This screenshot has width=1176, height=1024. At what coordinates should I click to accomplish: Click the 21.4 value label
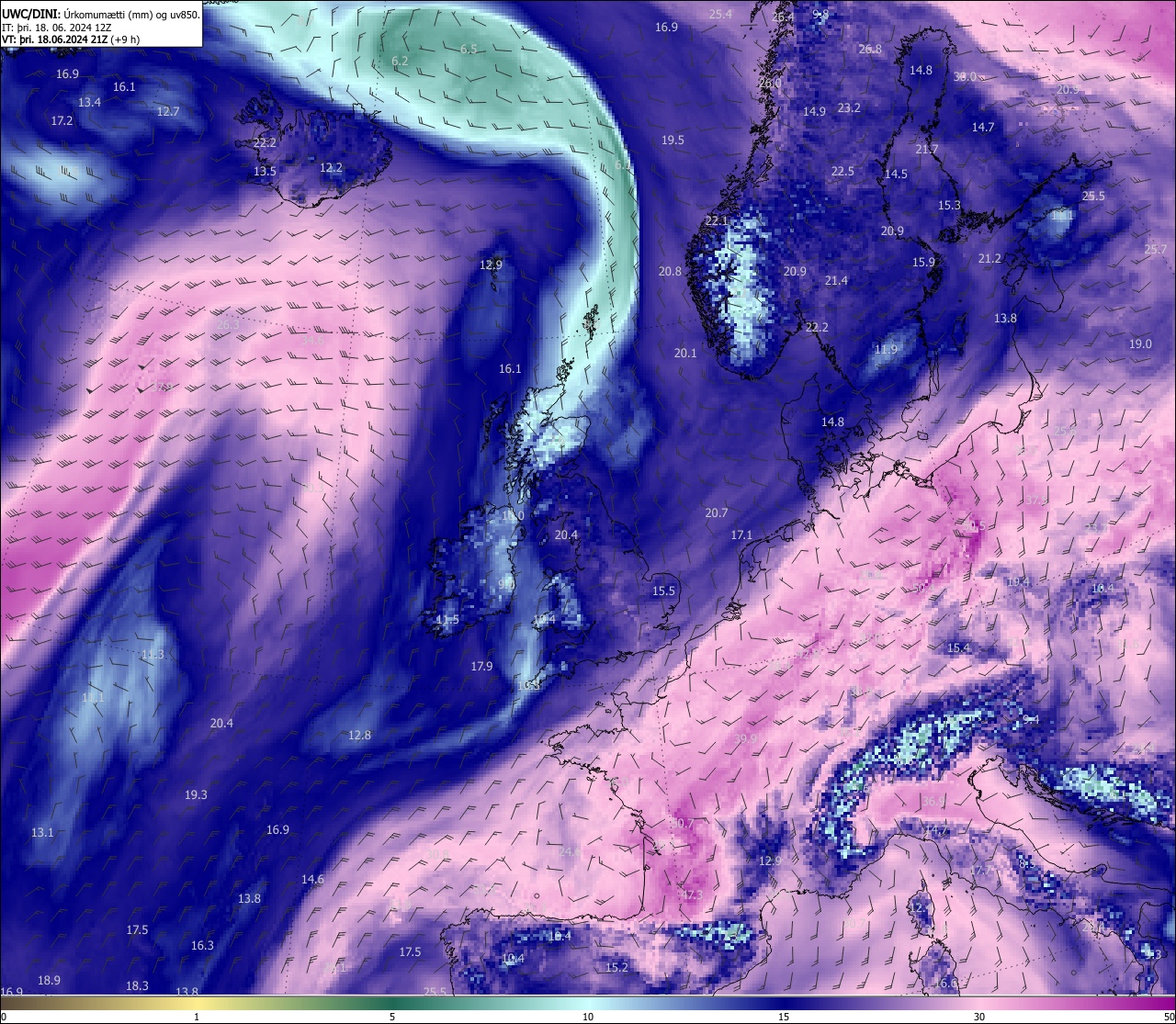tap(836, 281)
